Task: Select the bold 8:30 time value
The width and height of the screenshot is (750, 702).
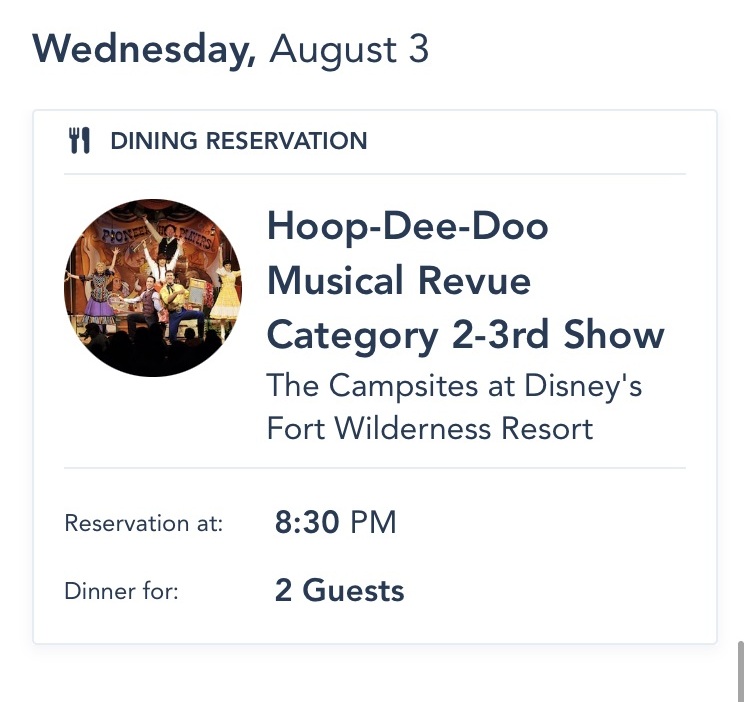Action: (307, 522)
